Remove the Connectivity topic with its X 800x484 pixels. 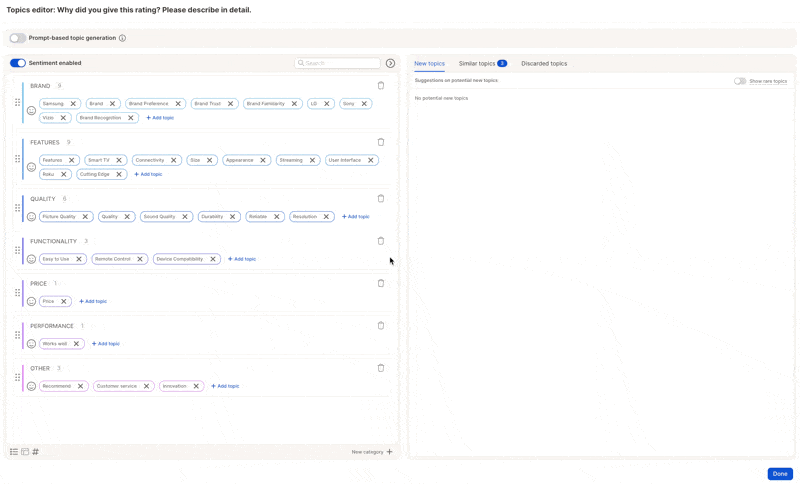173,160
